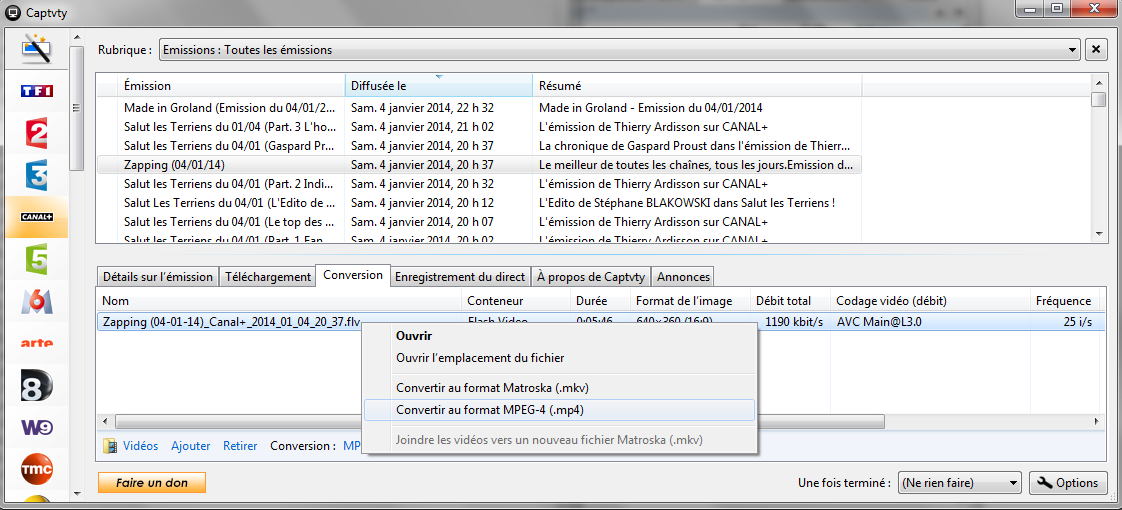The height and width of the screenshot is (510, 1122).
Task: Select the TF1 channel icon
Action: pyautogui.click(x=36, y=91)
